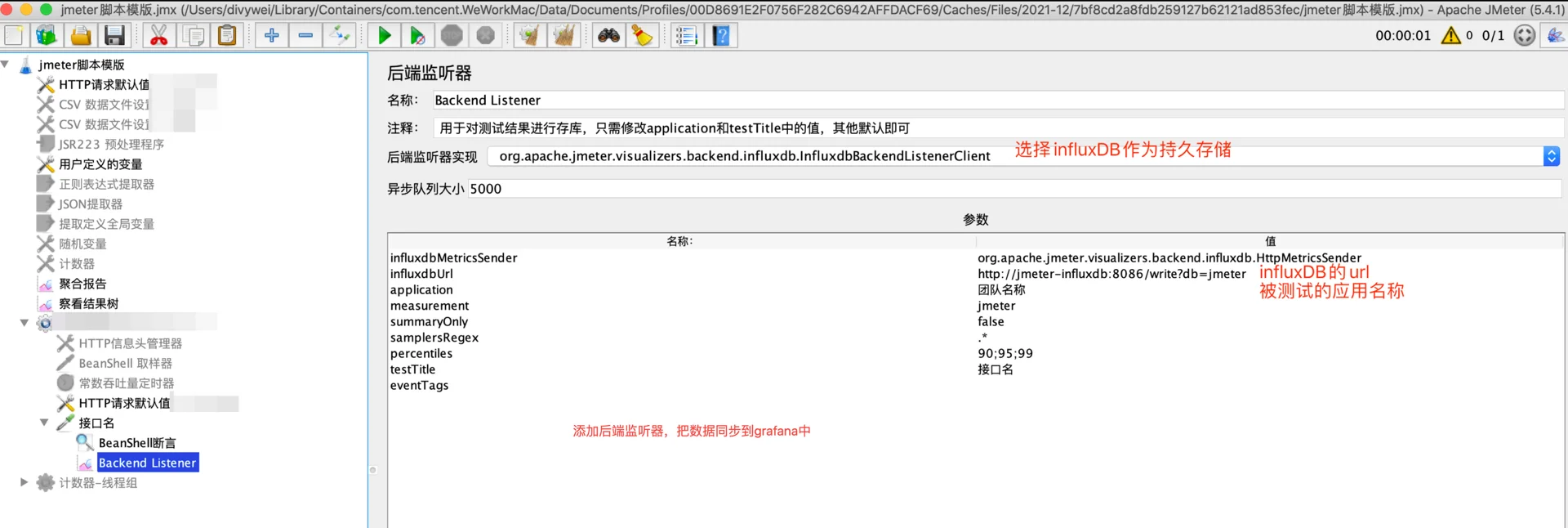Select HTTP信息头管理器 in the tree
The width and height of the screenshot is (1568, 528).
[x=131, y=343]
